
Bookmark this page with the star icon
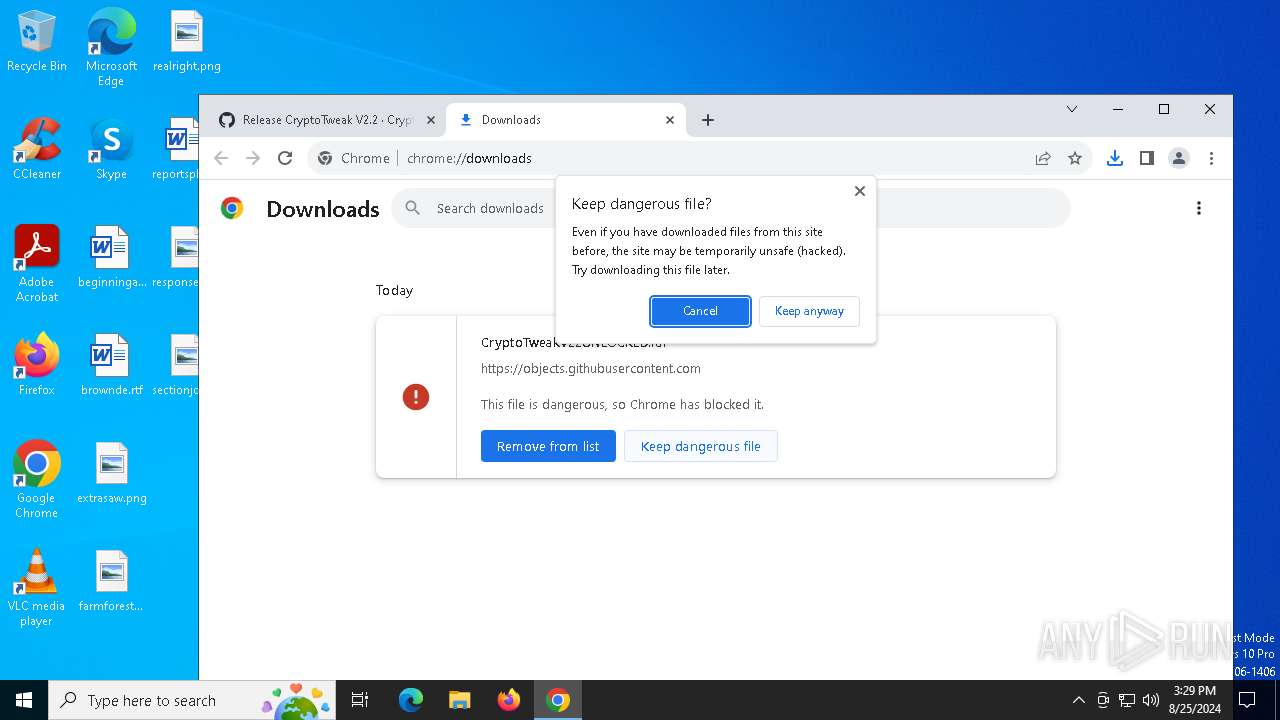[1075, 158]
